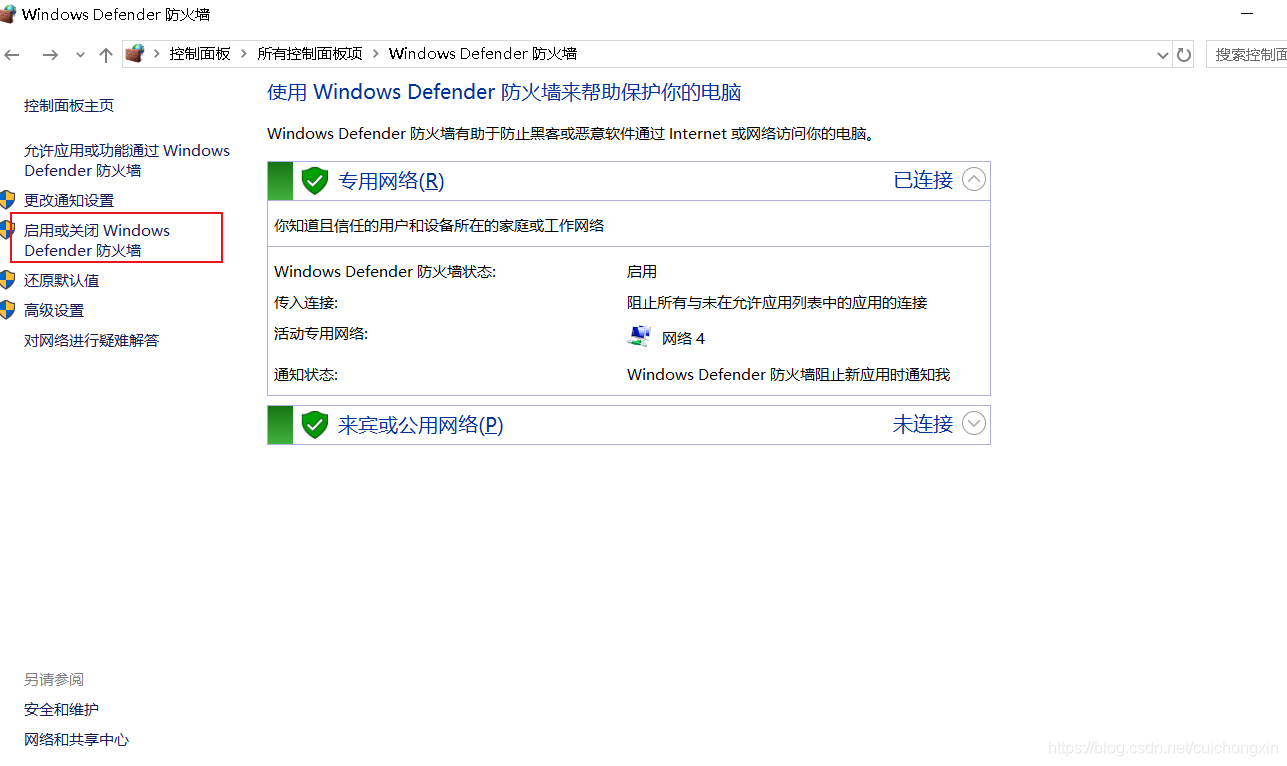Viewport: 1287px width, 766px height.
Task: Click the 未连接 status text
Action: click(x=923, y=424)
